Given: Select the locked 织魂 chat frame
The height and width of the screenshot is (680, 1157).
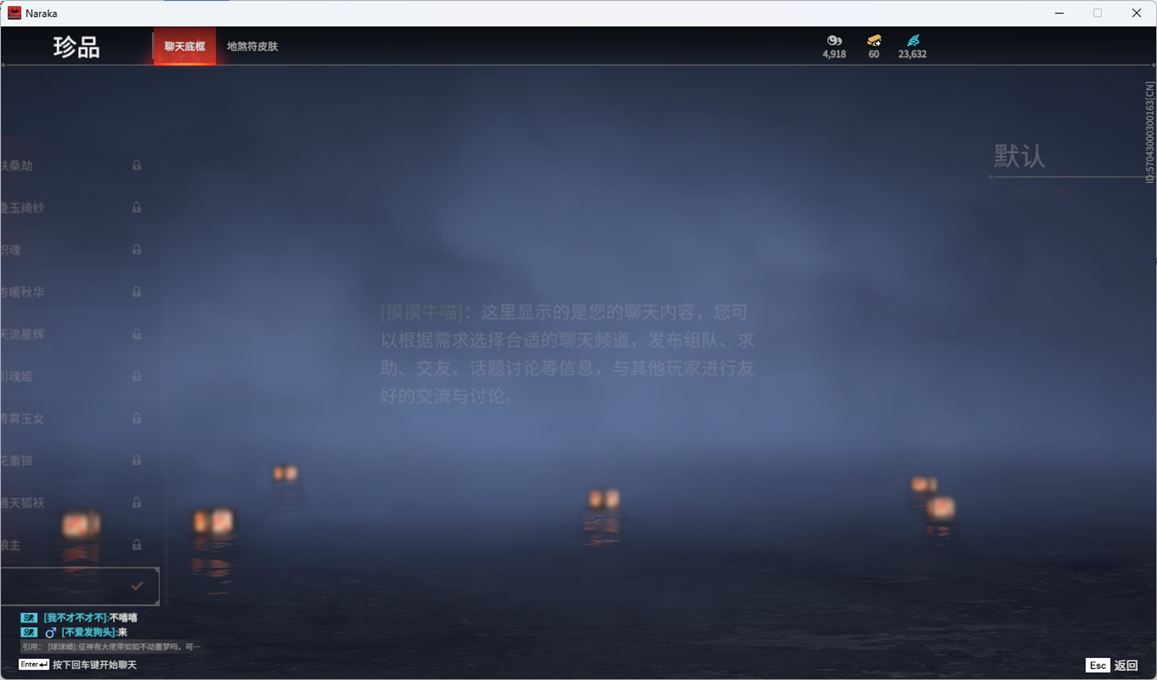Looking at the screenshot, I should coord(80,249).
